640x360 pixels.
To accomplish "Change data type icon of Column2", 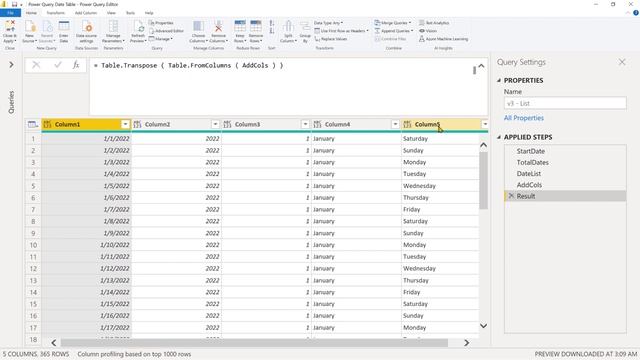I will [138, 124].
